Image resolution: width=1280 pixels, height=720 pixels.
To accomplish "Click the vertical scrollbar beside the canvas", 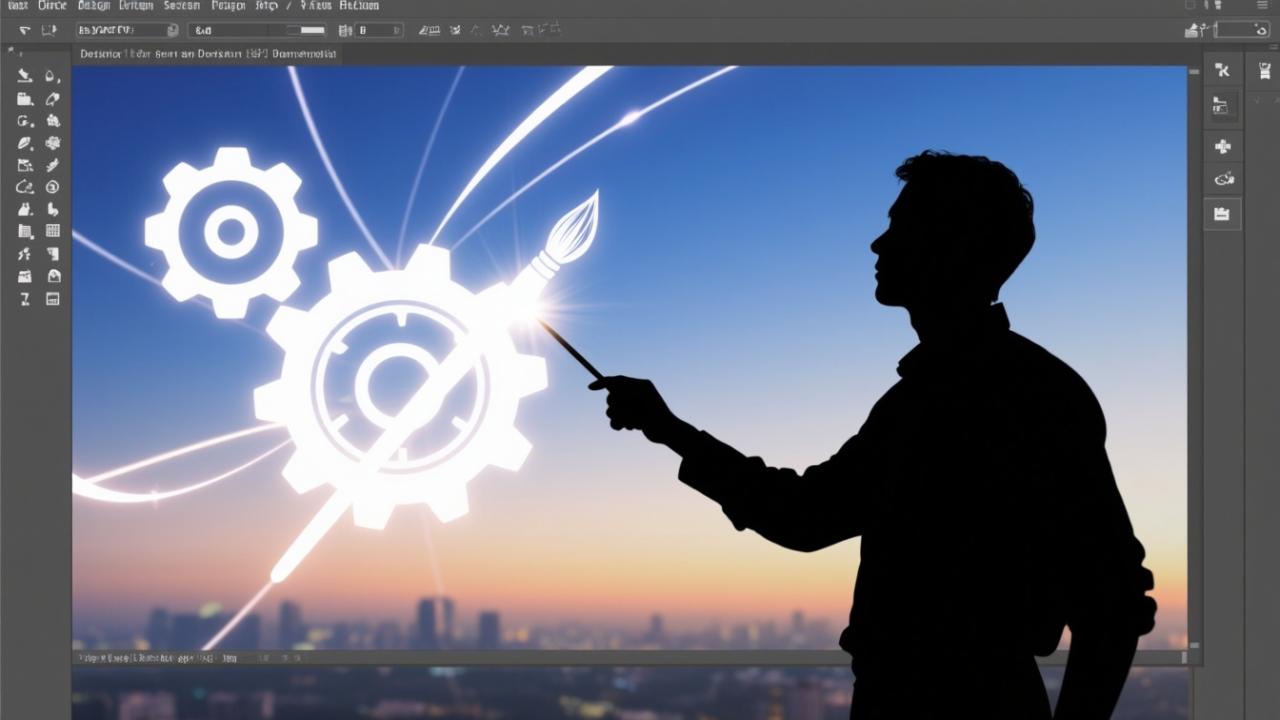I will (1194, 360).
